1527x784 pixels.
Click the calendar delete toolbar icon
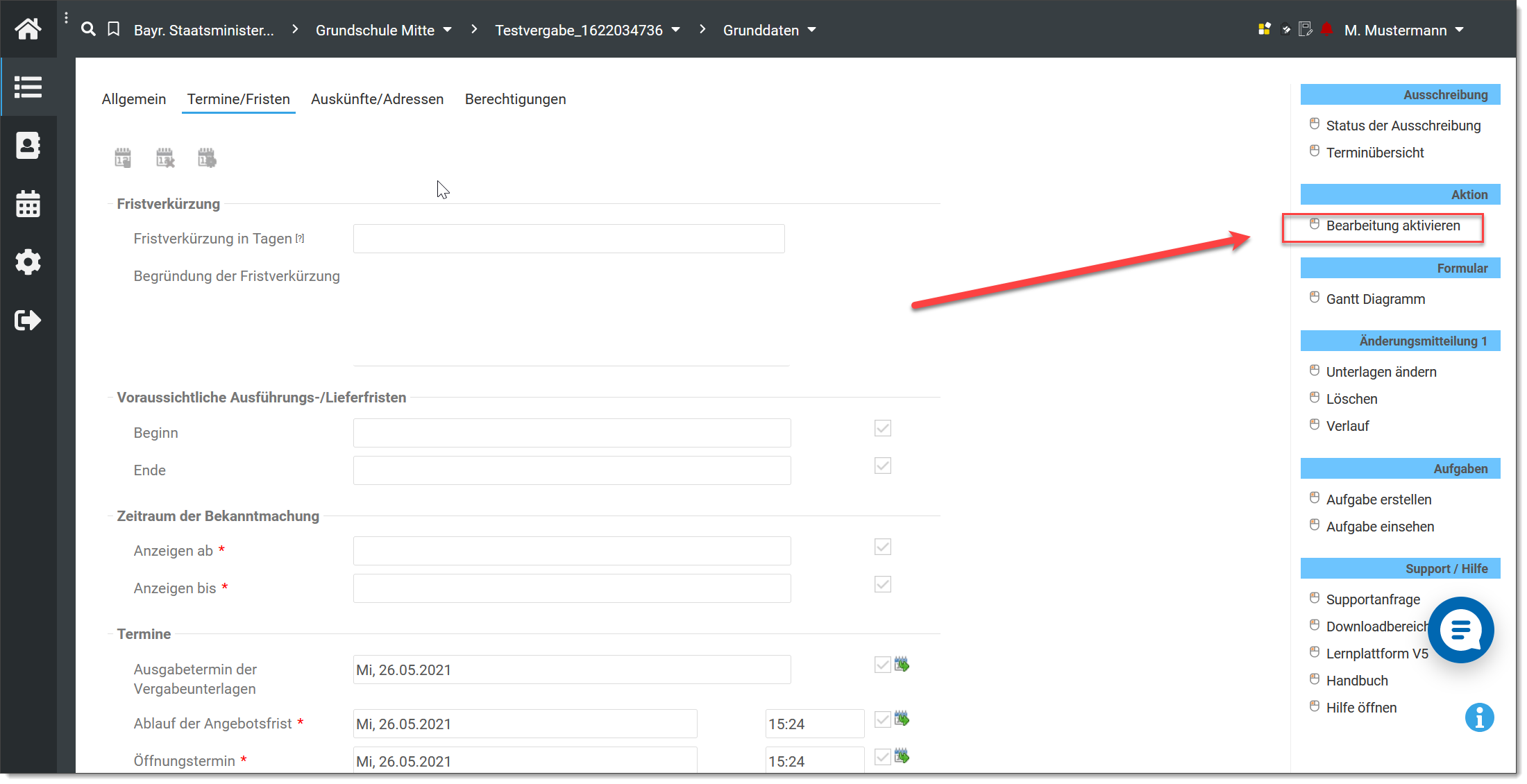pyautogui.click(x=165, y=158)
